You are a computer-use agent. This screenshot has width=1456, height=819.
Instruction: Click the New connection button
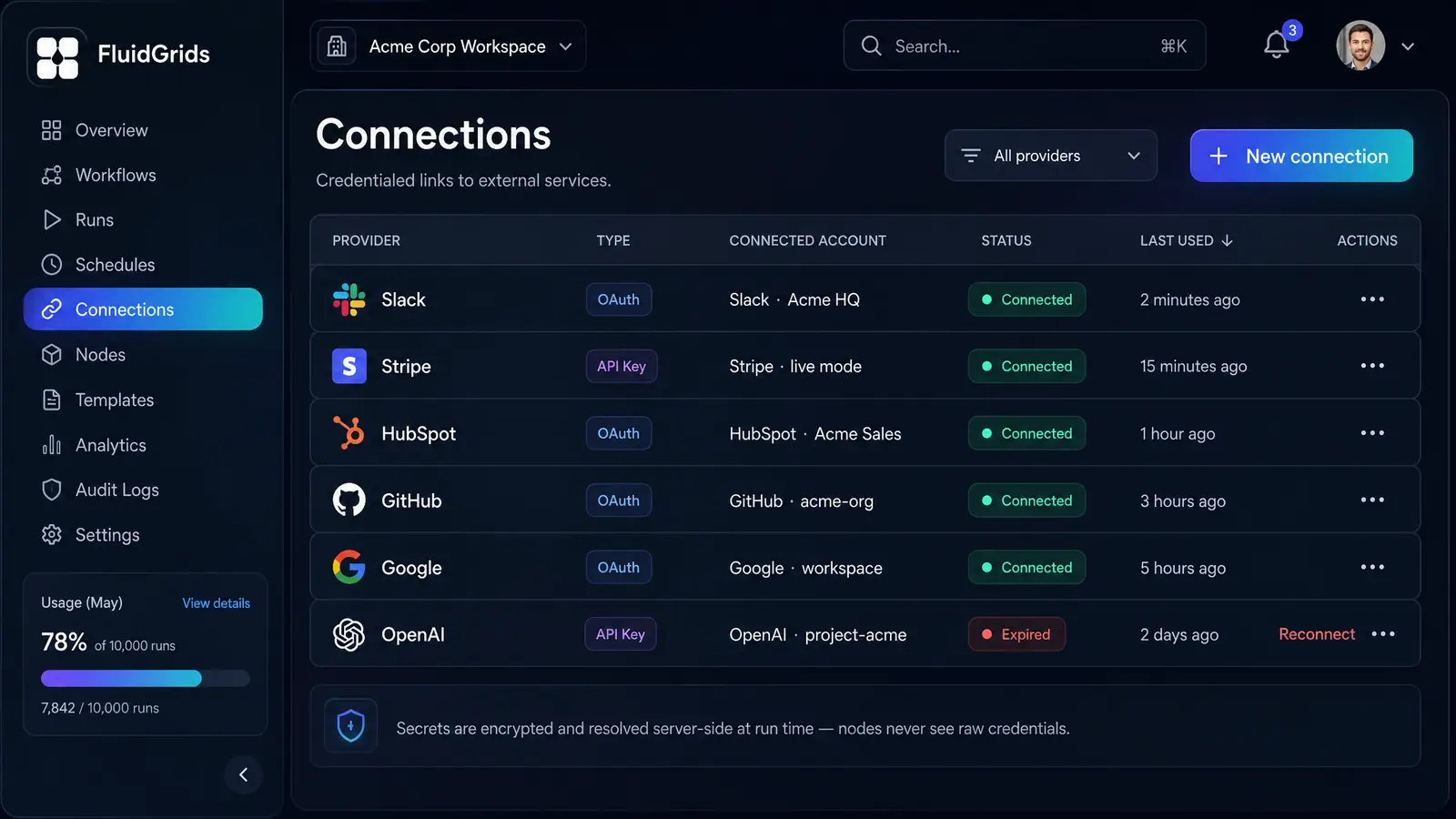1301,156
